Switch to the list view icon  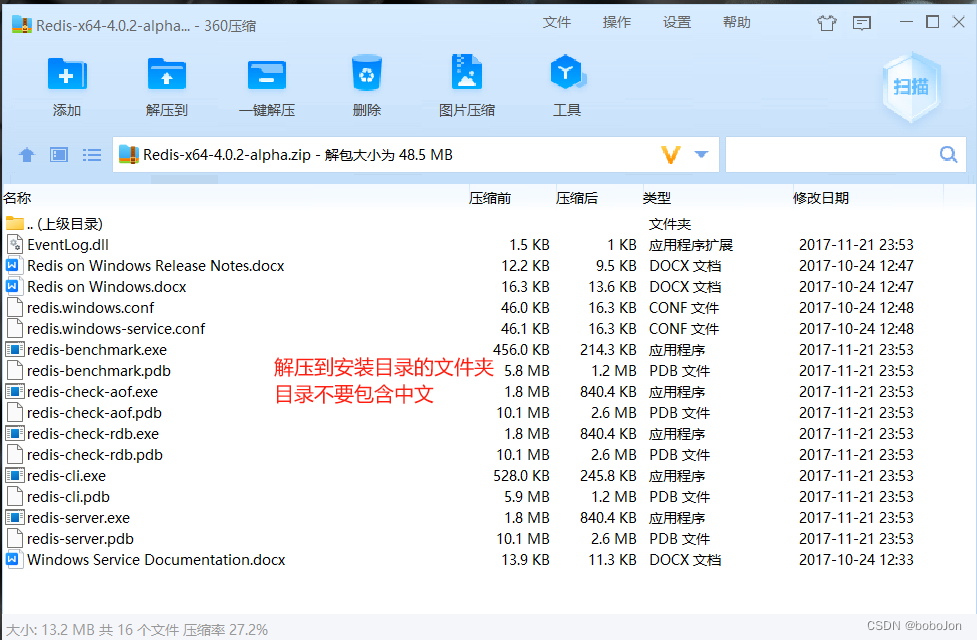pyautogui.click(x=92, y=155)
